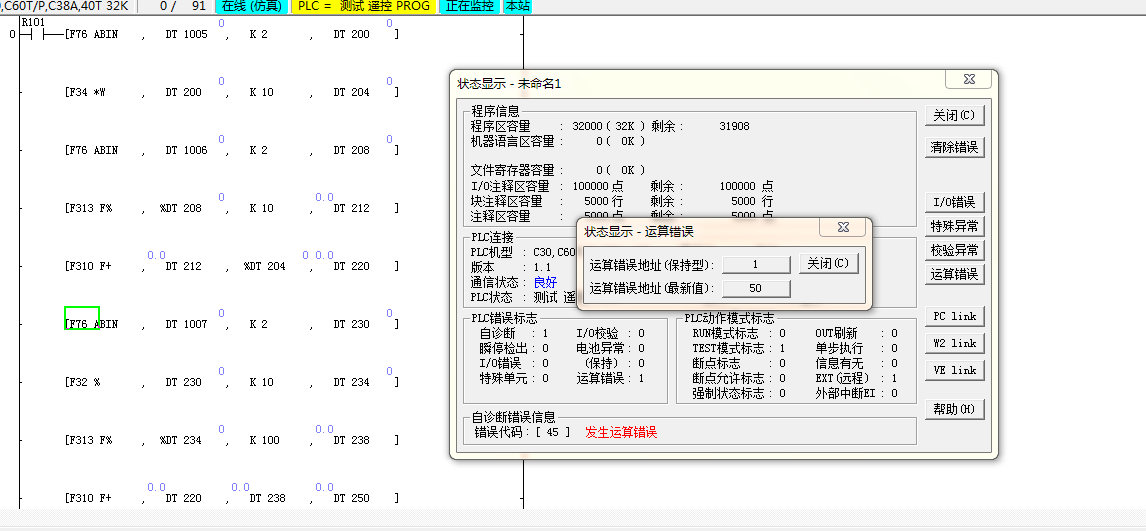Click the 清除错误 (clear error) button
The height and width of the screenshot is (531, 1146).
[x=955, y=147]
